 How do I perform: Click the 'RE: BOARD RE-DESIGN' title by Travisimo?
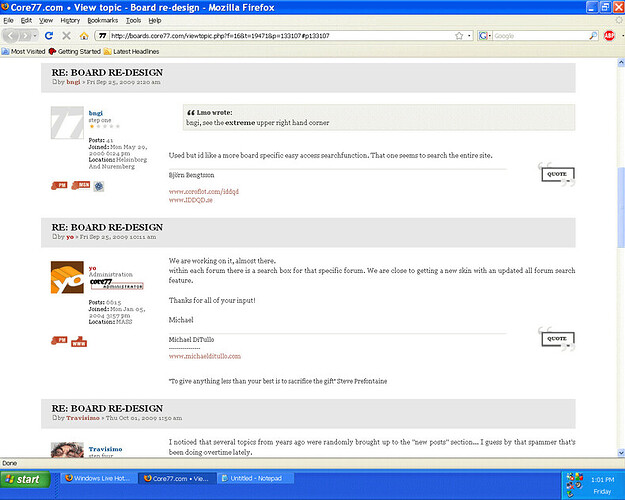(x=107, y=409)
